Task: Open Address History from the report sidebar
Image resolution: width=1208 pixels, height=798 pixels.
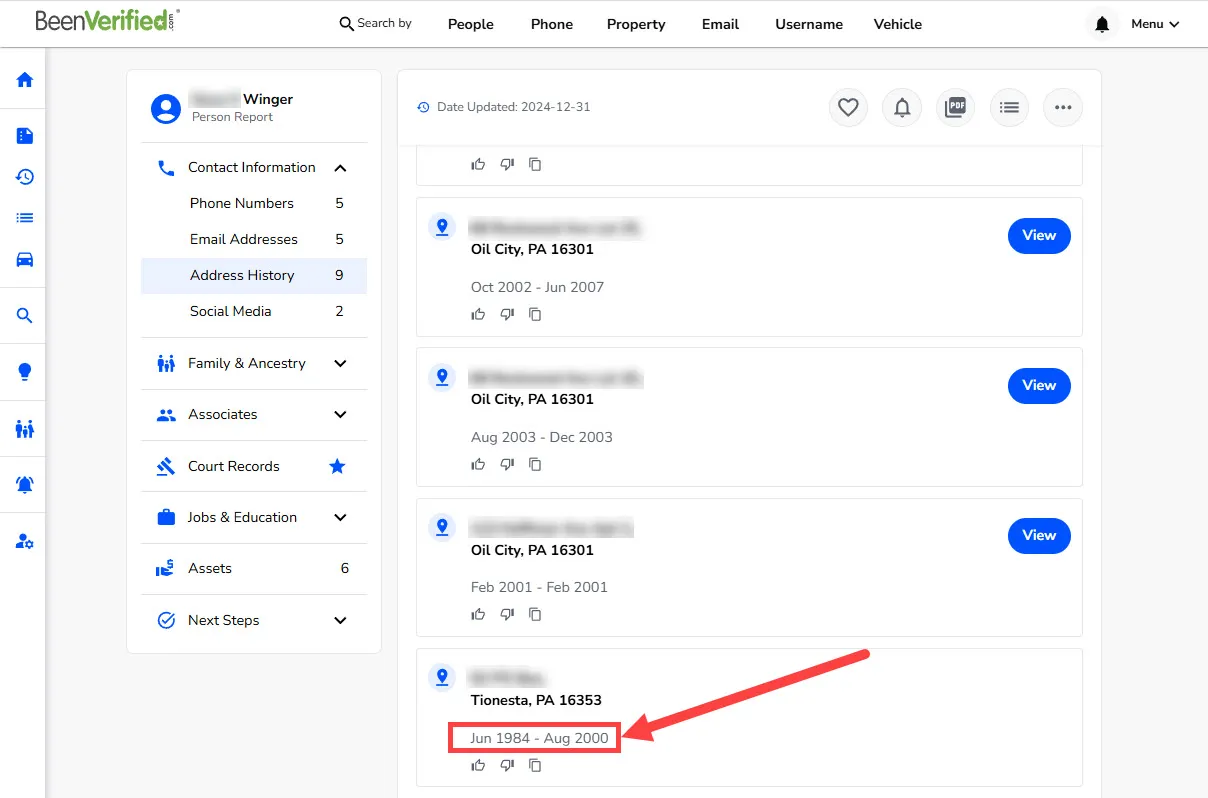Action: pos(242,275)
